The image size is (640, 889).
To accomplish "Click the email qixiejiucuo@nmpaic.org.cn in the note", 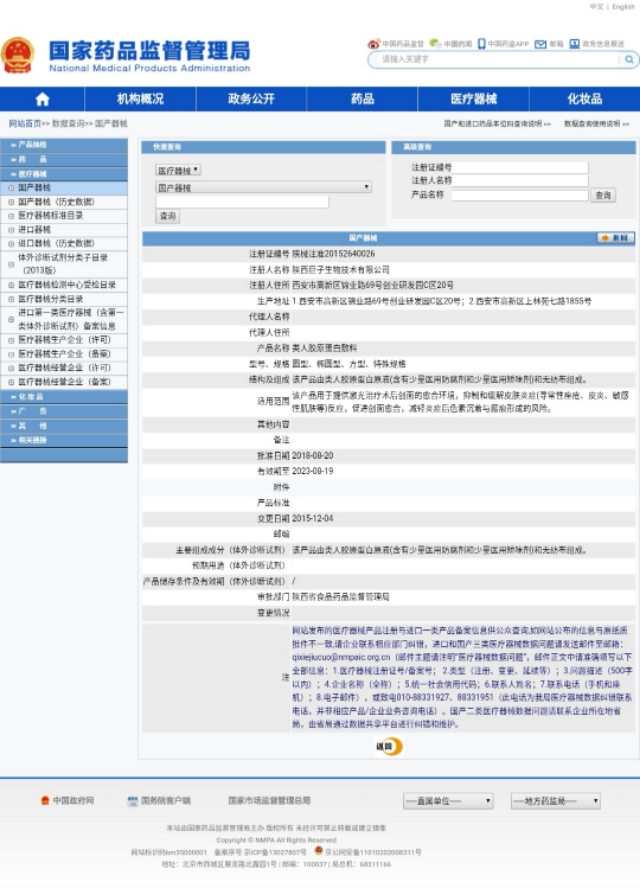I will tap(341, 657).
